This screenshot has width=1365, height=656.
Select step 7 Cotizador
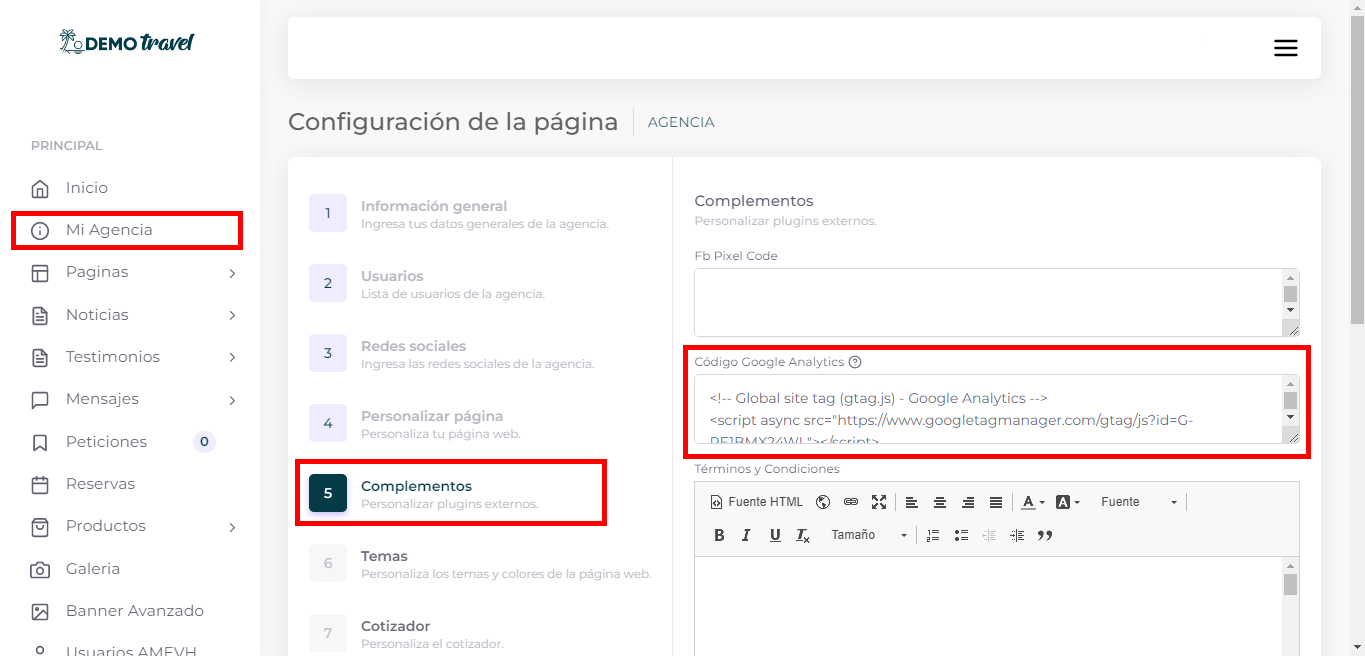click(406, 633)
